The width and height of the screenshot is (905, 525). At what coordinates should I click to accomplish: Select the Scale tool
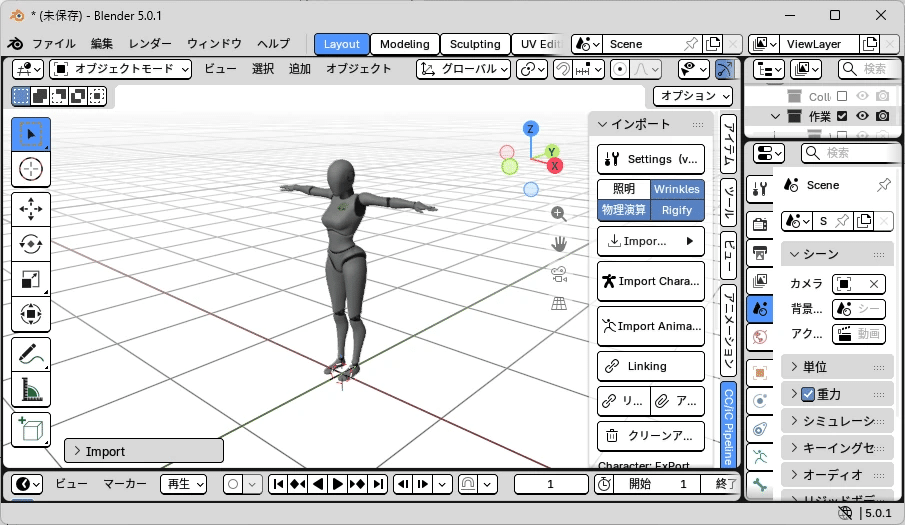coord(31,279)
